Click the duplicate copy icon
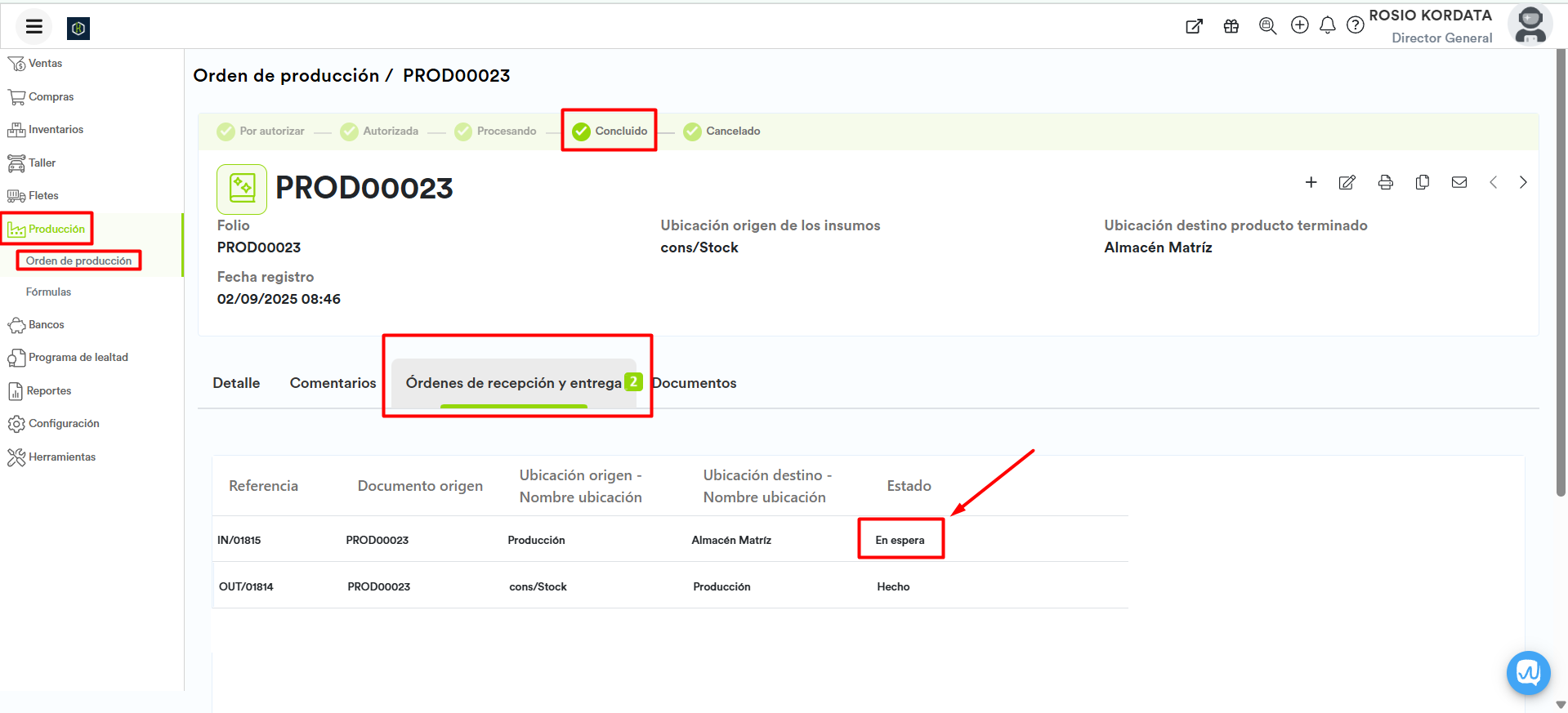 [x=1422, y=182]
